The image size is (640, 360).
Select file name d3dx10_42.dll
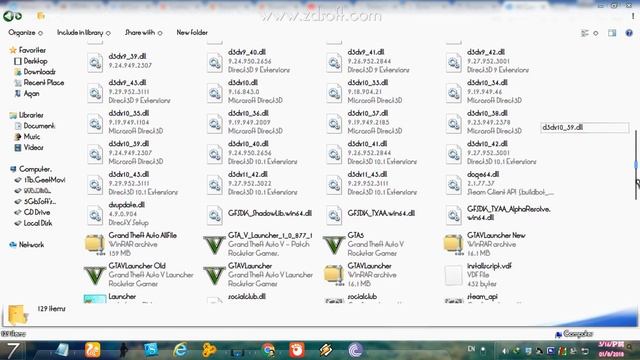[487, 144]
